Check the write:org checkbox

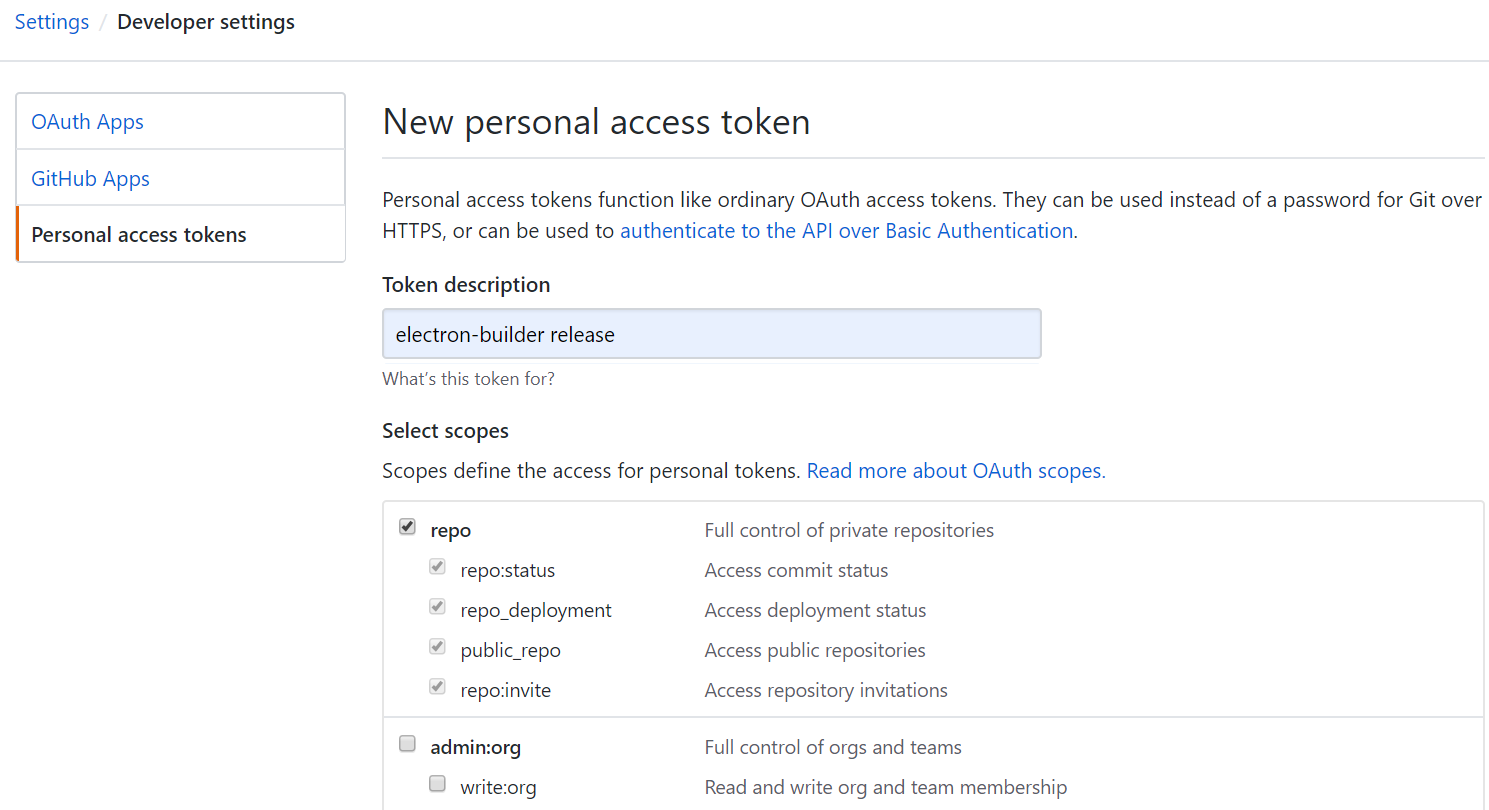coord(437,783)
